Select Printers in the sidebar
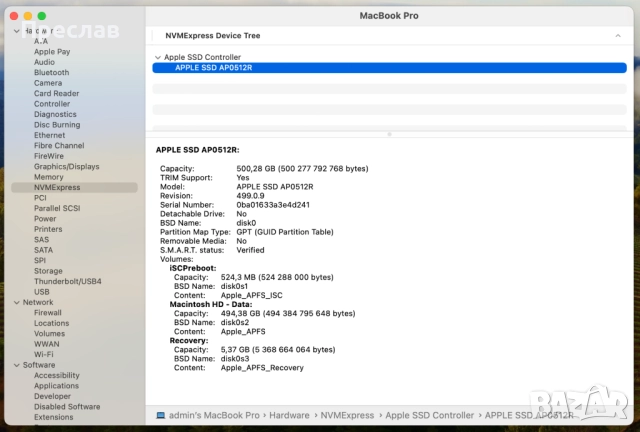The image size is (640, 432). point(48,229)
